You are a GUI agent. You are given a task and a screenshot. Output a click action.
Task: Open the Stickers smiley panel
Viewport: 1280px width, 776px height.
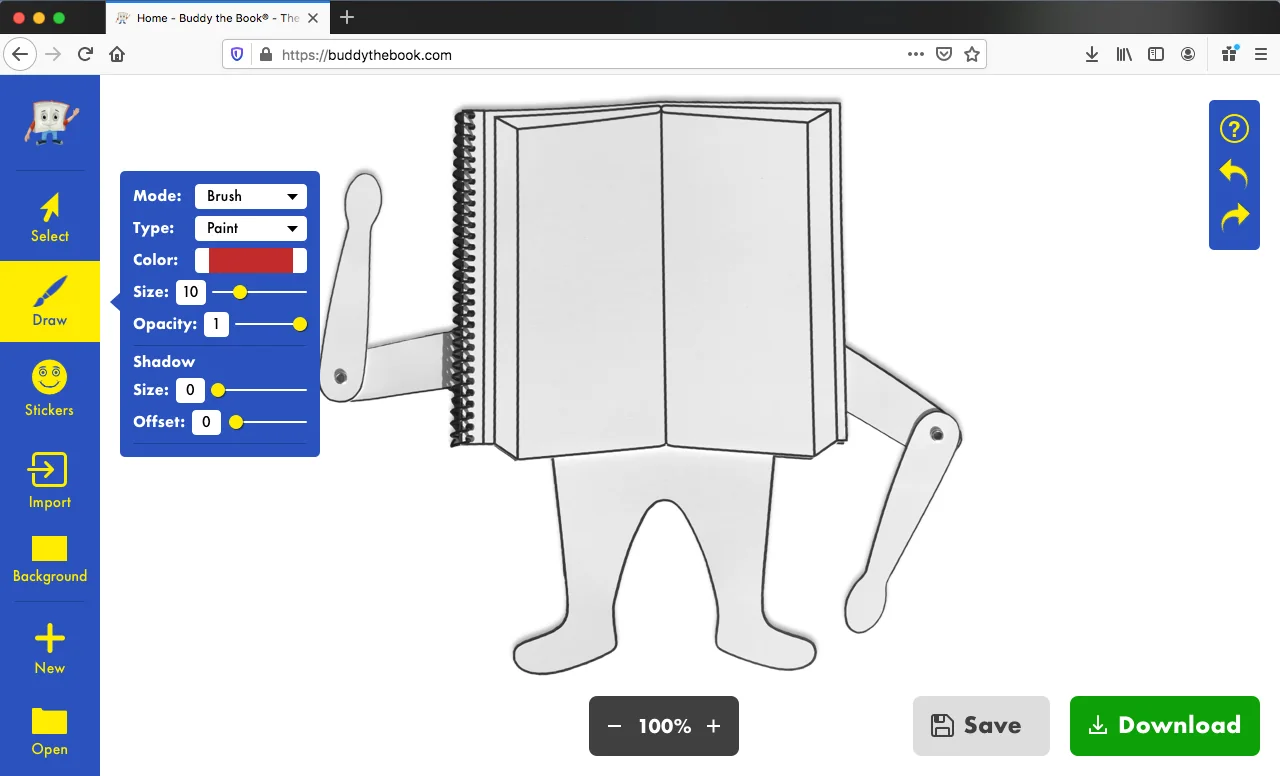[x=50, y=388]
